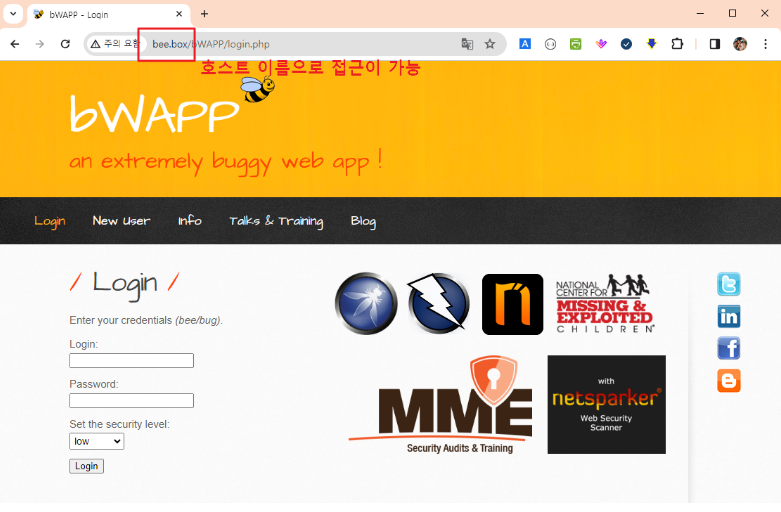Open the Missing & Exploited Children logo

[605, 303]
